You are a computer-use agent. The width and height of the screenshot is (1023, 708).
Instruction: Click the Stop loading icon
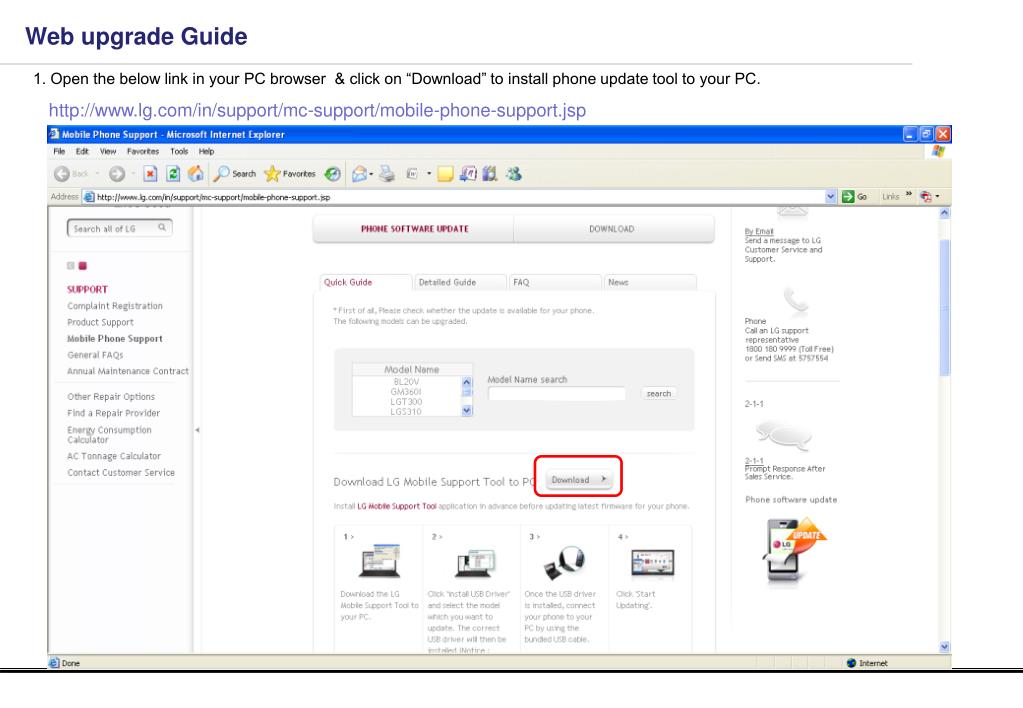click(150, 174)
